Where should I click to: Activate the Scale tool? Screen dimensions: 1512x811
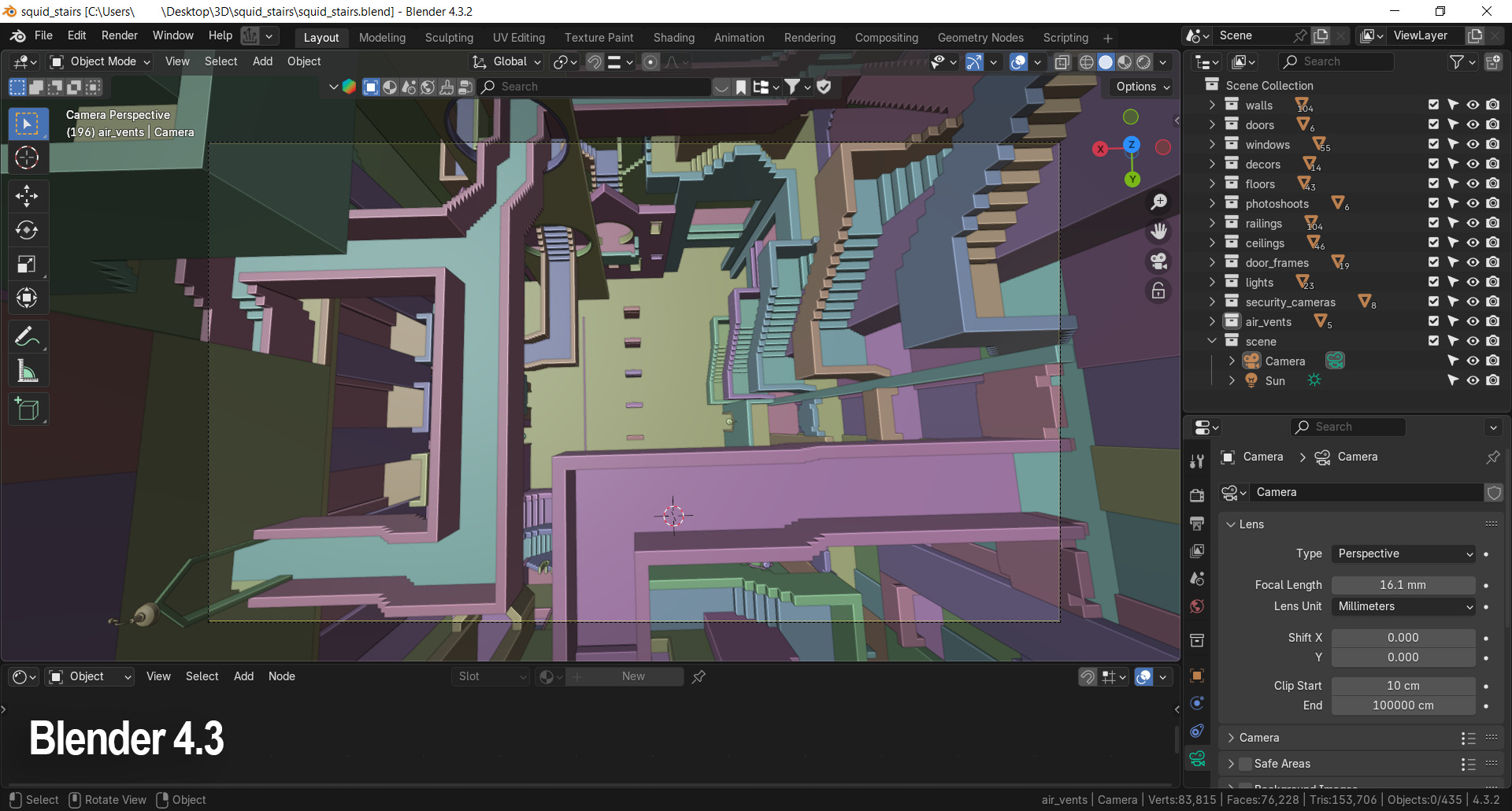pos(28,264)
